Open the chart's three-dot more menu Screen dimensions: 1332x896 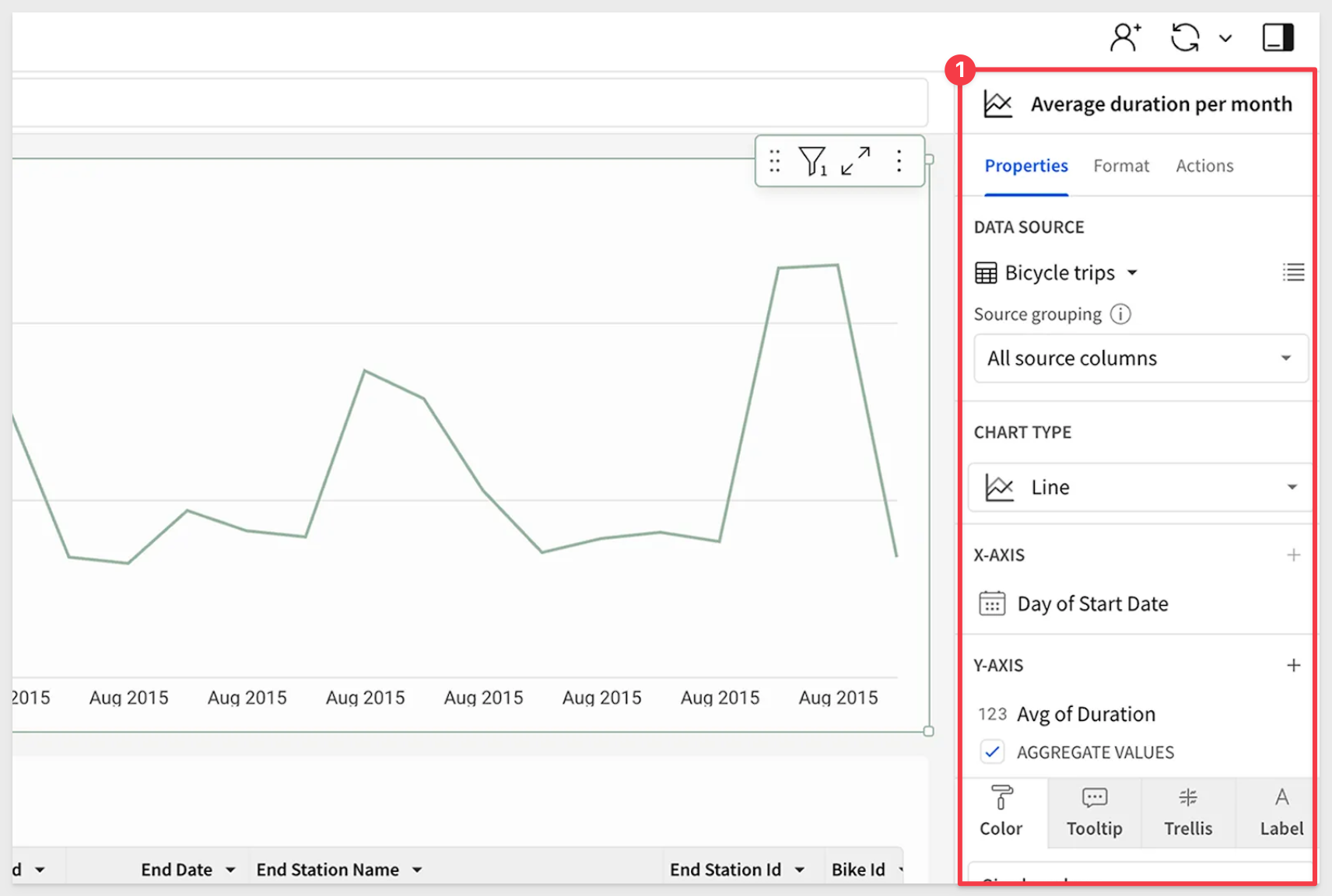point(899,161)
